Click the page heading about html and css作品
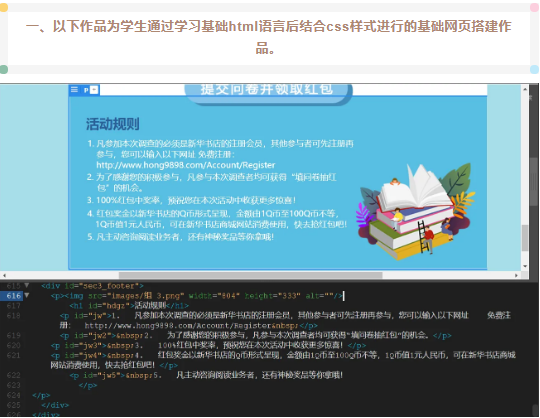540x418 pixels. 268,37
